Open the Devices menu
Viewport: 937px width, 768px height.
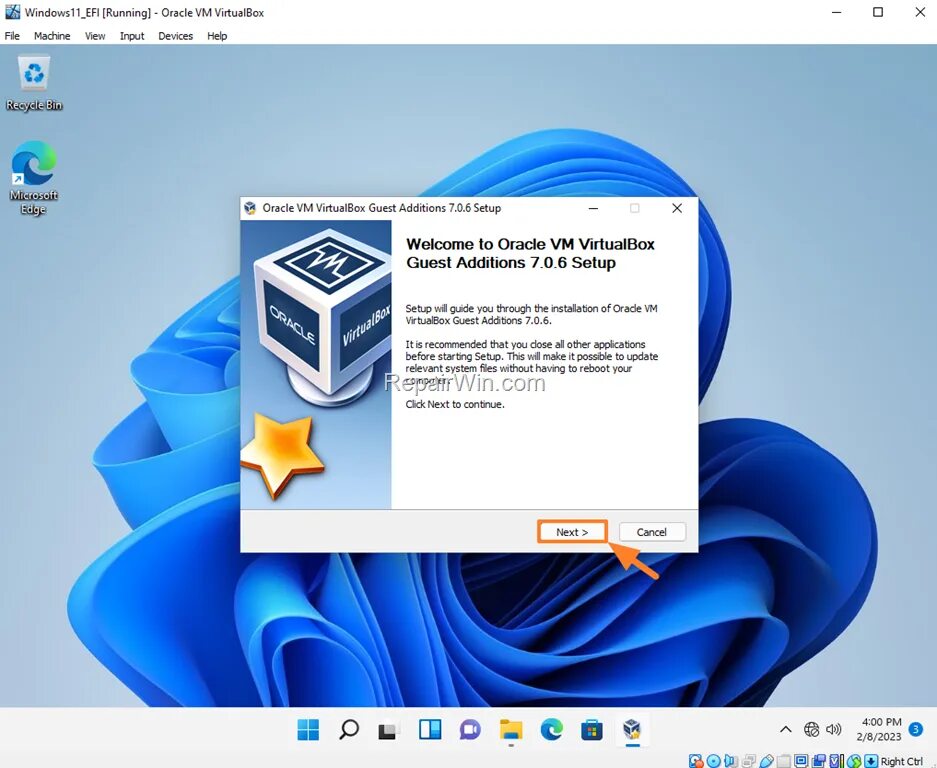click(x=175, y=36)
